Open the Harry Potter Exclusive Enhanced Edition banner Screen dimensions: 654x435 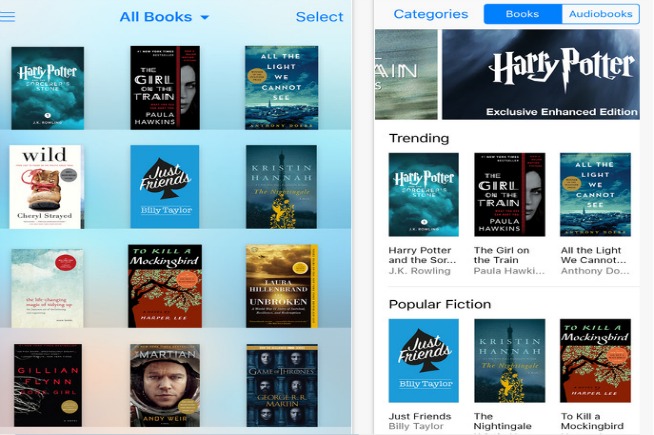click(x=541, y=74)
